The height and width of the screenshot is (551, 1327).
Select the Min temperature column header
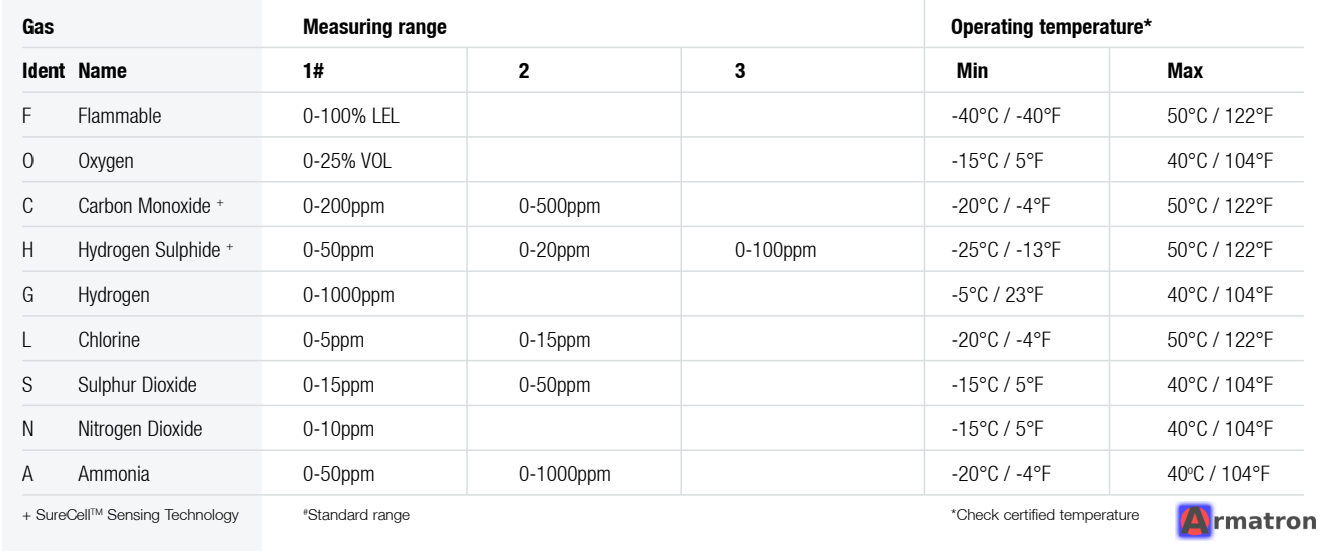tap(972, 72)
